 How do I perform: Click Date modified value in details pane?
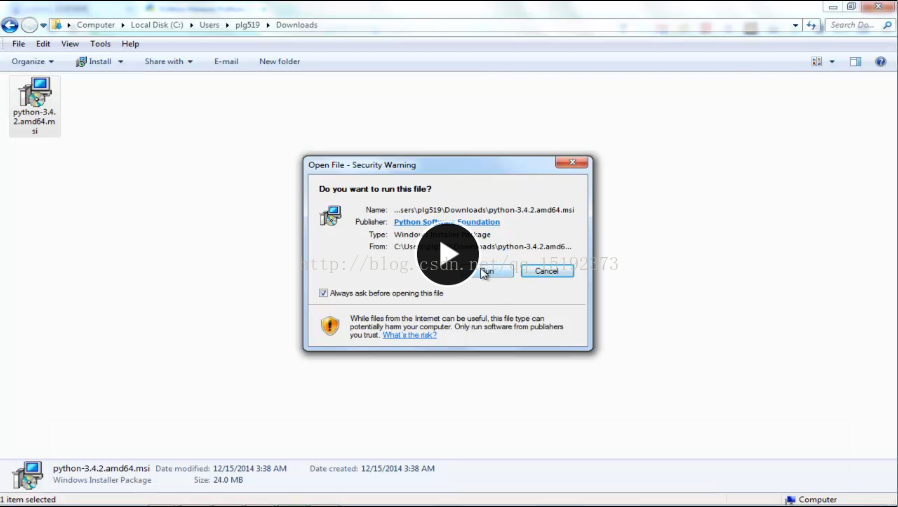click(x=250, y=468)
